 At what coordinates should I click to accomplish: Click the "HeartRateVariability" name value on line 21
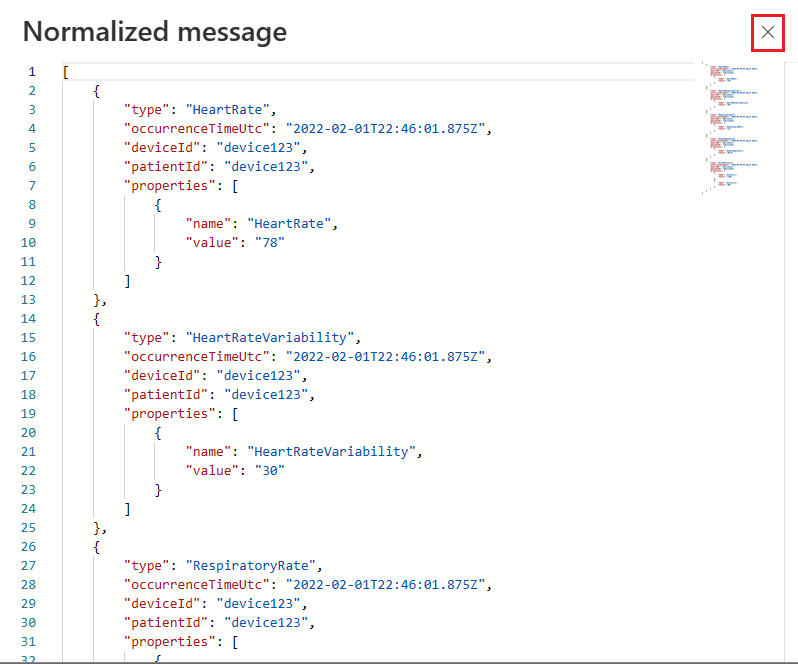335,452
